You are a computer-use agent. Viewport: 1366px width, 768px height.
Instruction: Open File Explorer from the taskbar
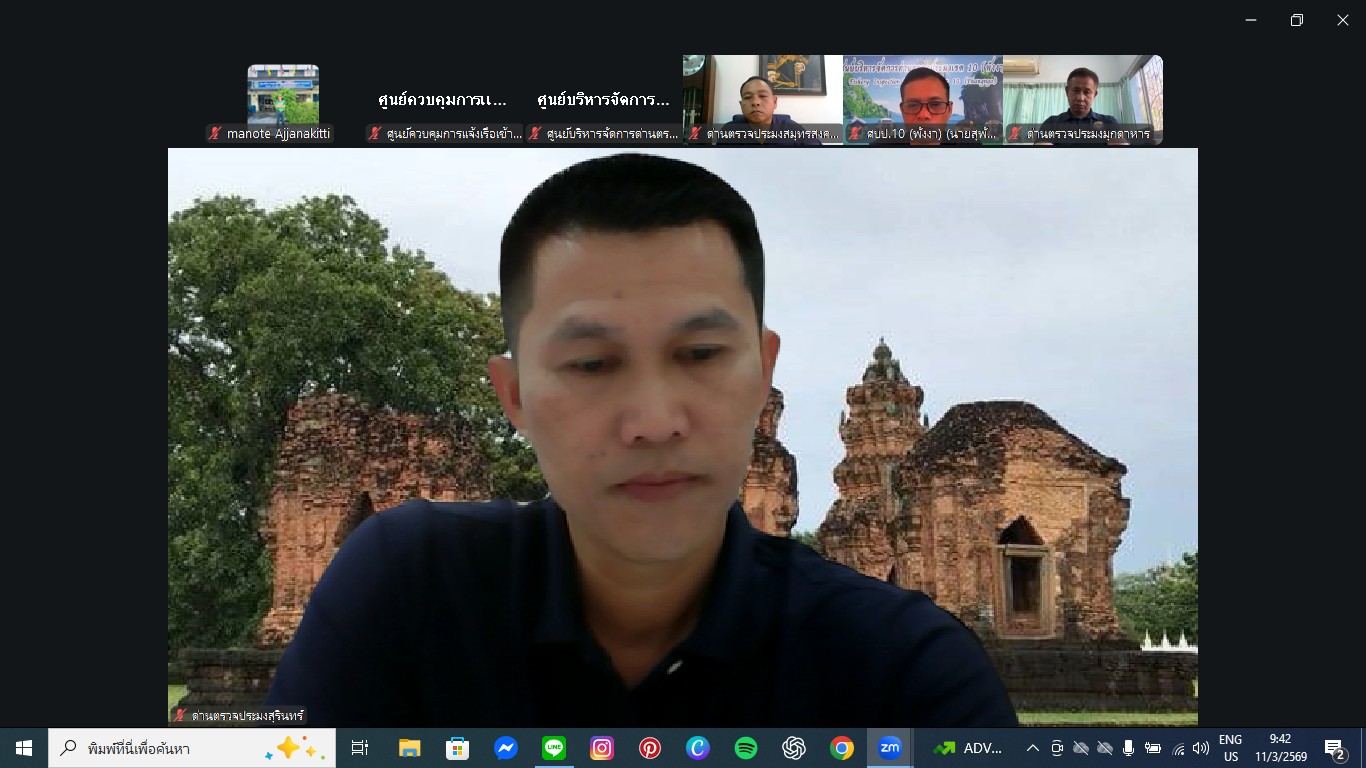tap(408, 747)
